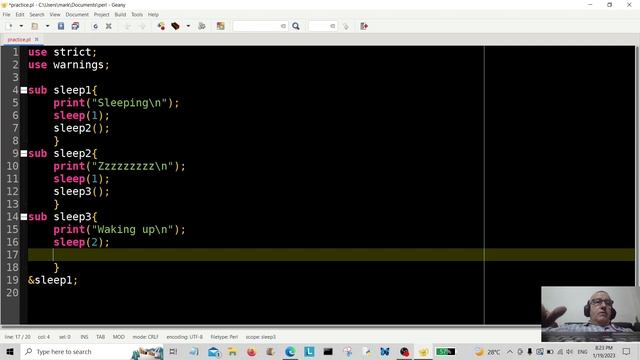Open the Mail app from the taskbar
This screenshot has height=360, width=640.
pos(213,351)
